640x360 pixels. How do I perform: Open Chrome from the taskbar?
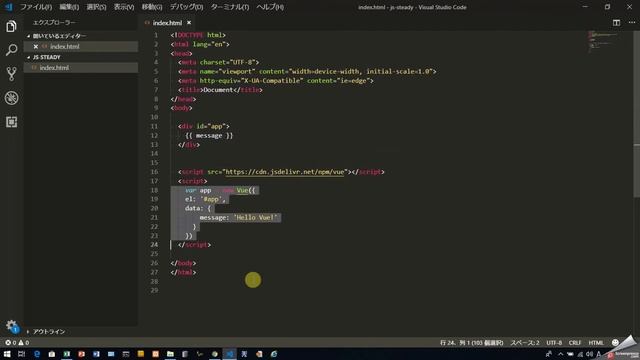coord(215,354)
